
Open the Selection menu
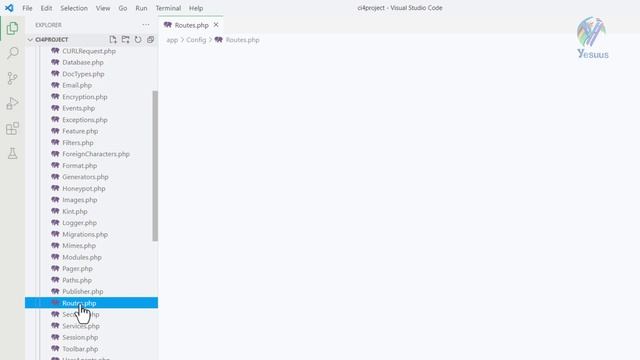(74, 8)
